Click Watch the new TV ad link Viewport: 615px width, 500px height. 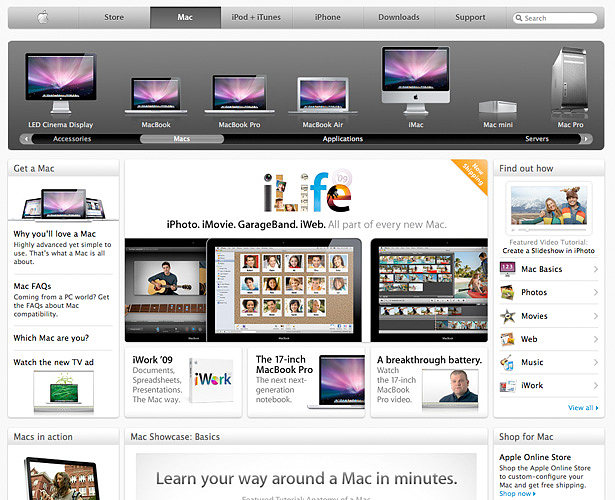pyautogui.click(x=53, y=362)
